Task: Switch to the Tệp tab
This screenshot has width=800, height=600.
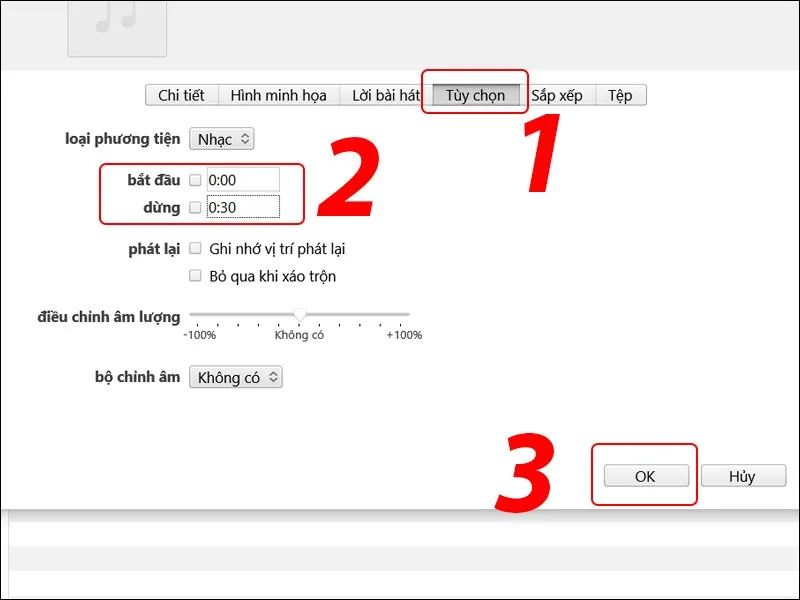Action: point(620,96)
